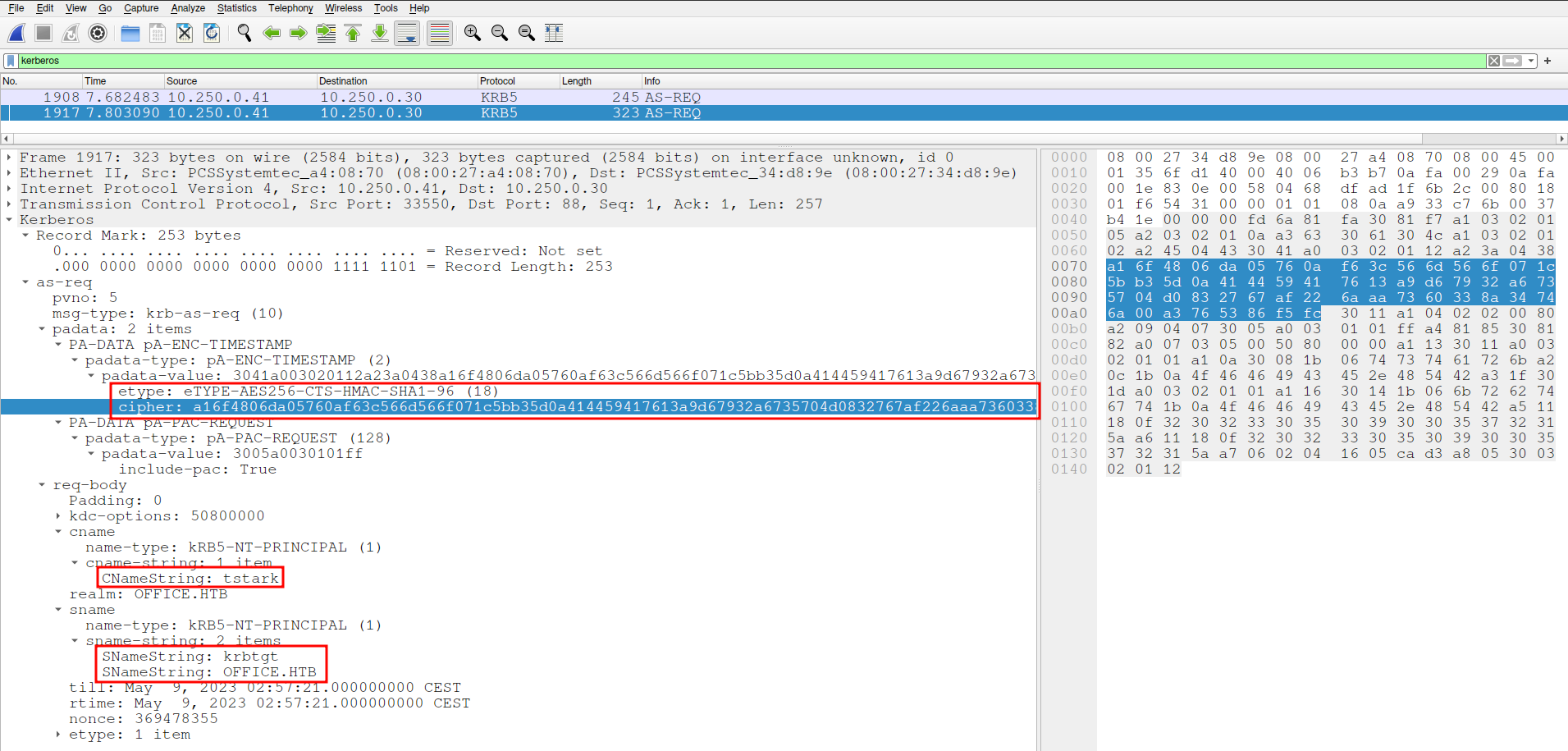Open the recent display filters dropdown
Screen dimensions: 1568x751
click(1531, 61)
